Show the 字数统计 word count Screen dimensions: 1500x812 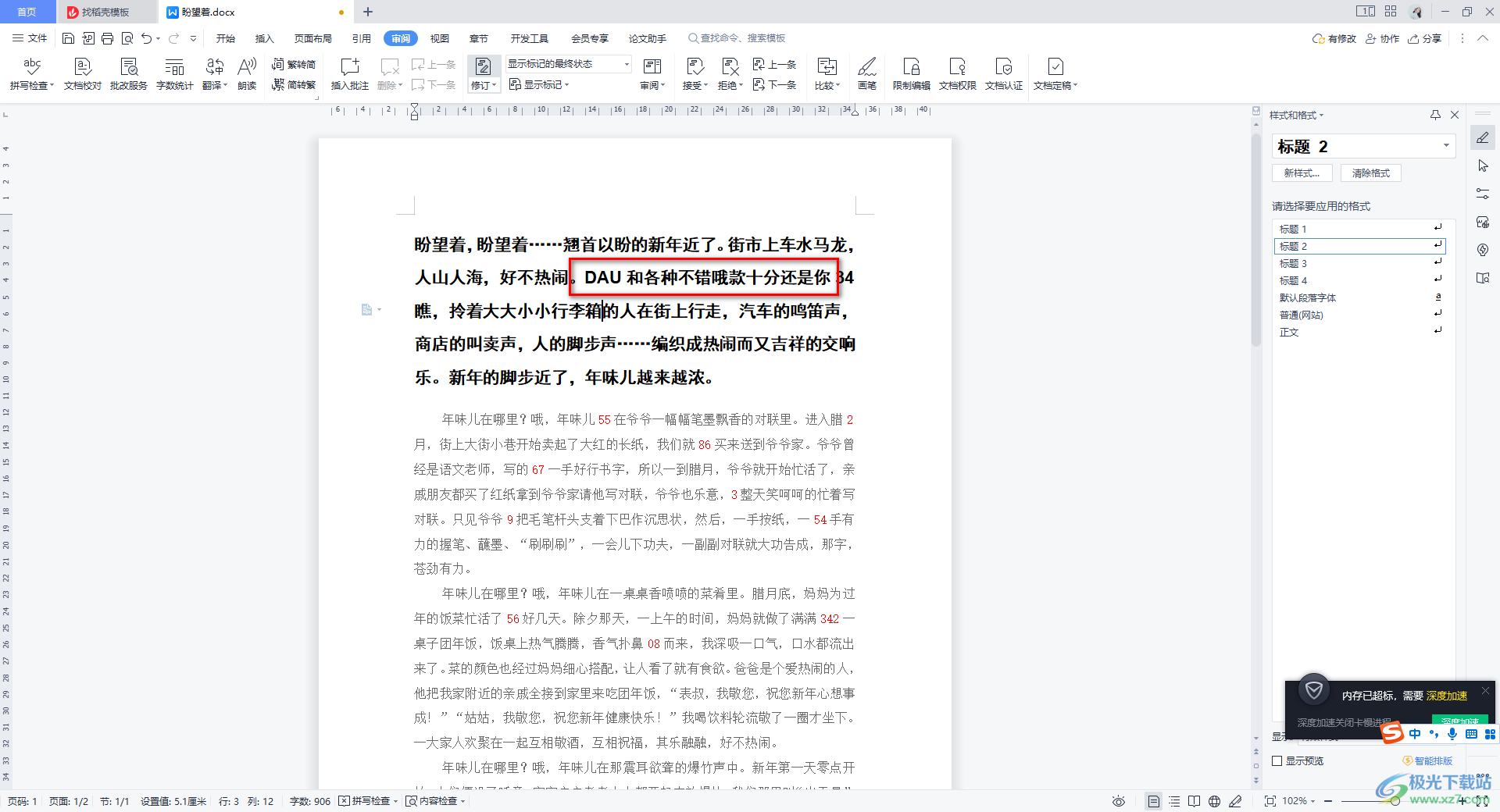pyautogui.click(x=174, y=73)
